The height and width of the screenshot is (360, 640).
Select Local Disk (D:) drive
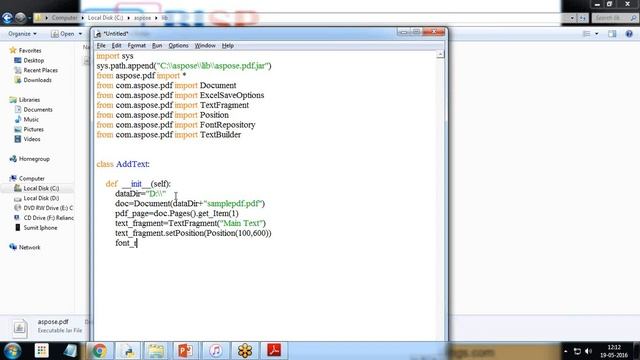41,198
